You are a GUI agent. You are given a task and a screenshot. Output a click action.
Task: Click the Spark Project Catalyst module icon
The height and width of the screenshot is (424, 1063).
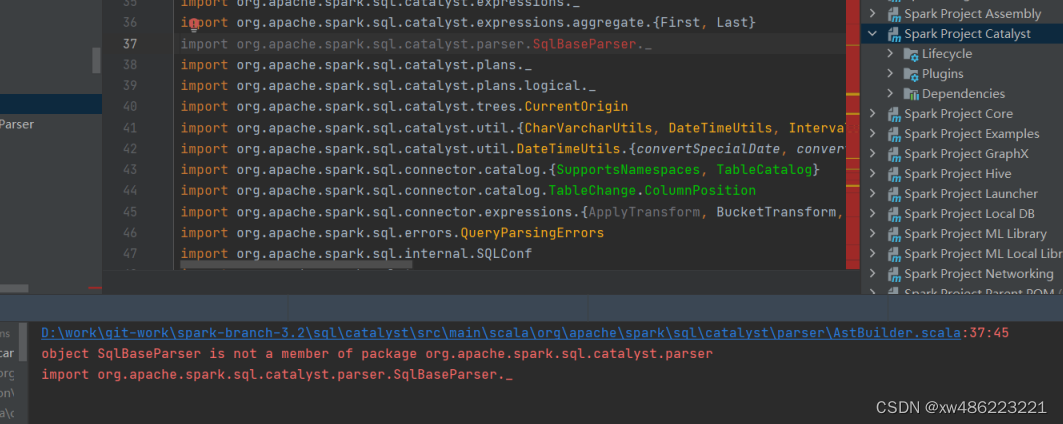893,34
